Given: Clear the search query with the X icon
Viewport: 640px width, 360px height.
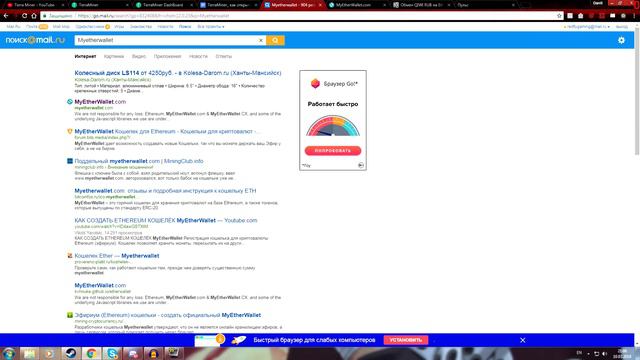Looking at the screenshot, I should click(260, 40).
